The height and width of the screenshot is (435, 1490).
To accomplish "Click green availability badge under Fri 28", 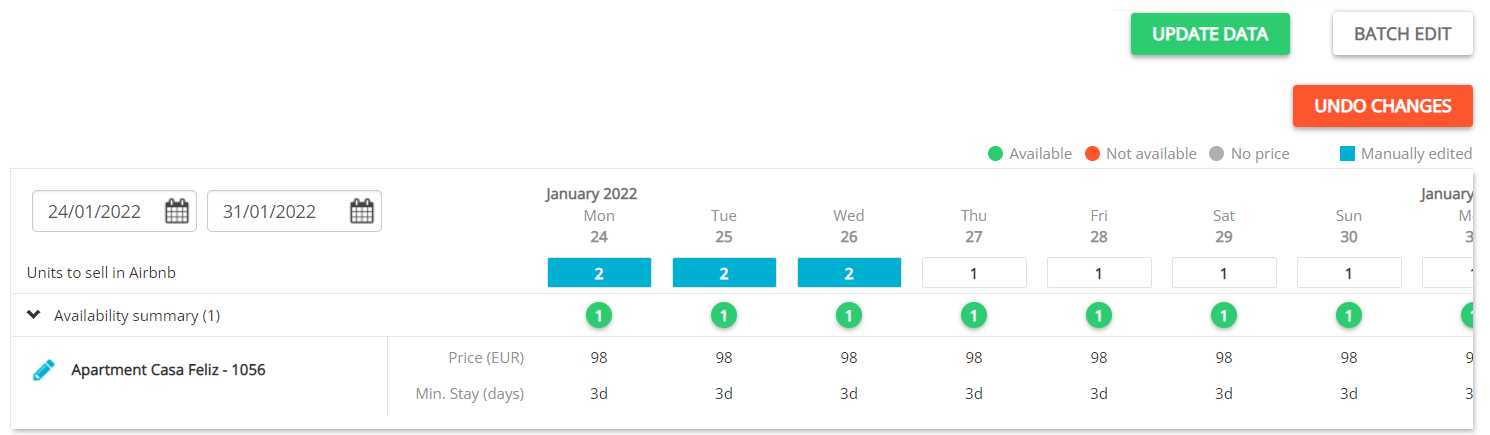I will point(1099,316).
